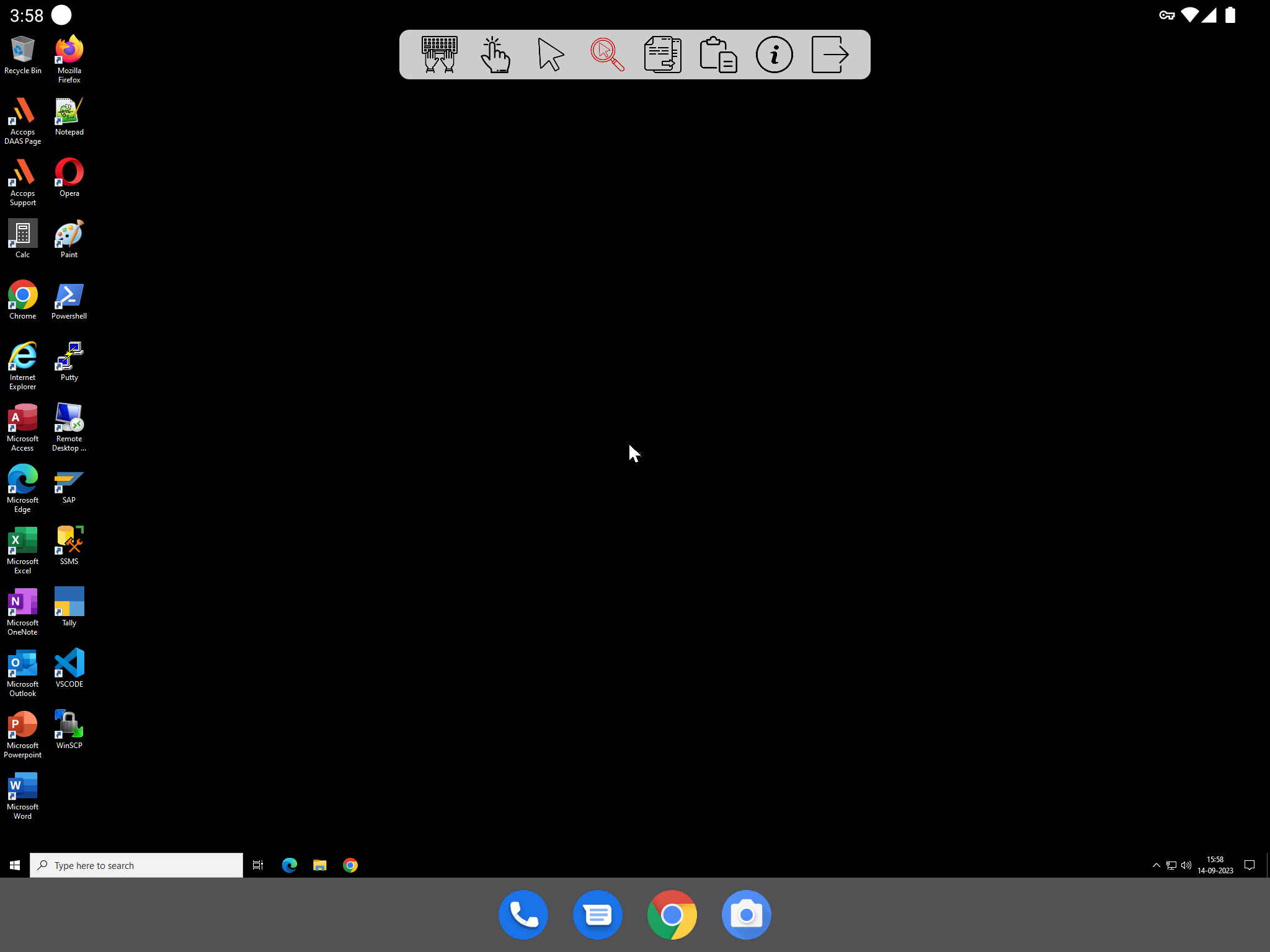
Task: Open the Tally desktop shortcut
Action: point(69,607)
